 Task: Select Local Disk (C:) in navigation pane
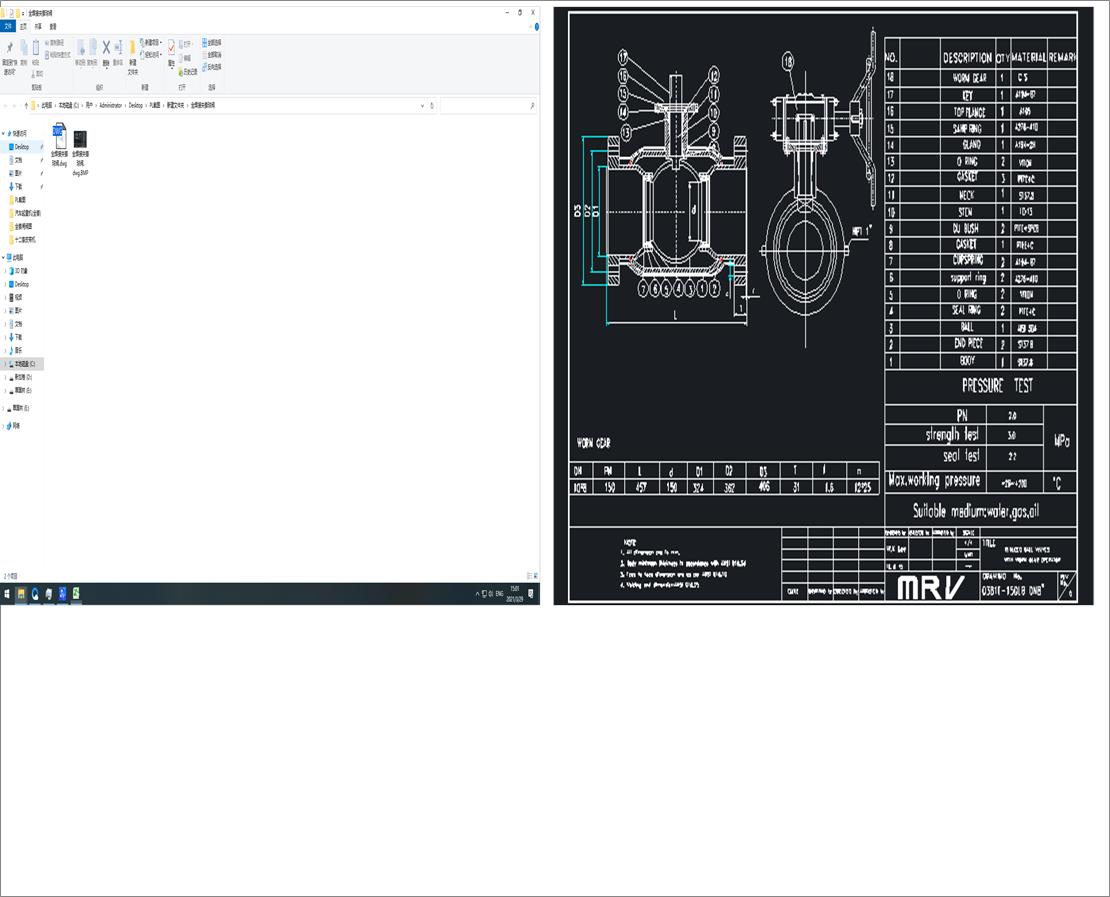(24, 363)
